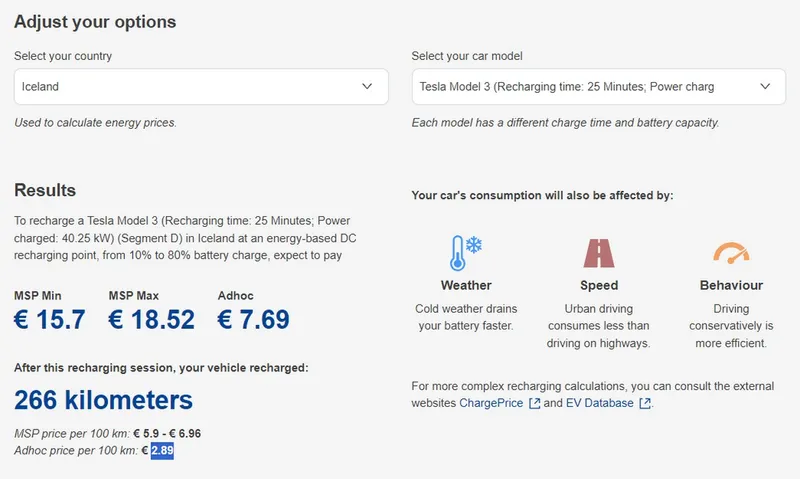Click external link icon after EV Database
This screenshot has height=479, width=800.
pos(645,404)
